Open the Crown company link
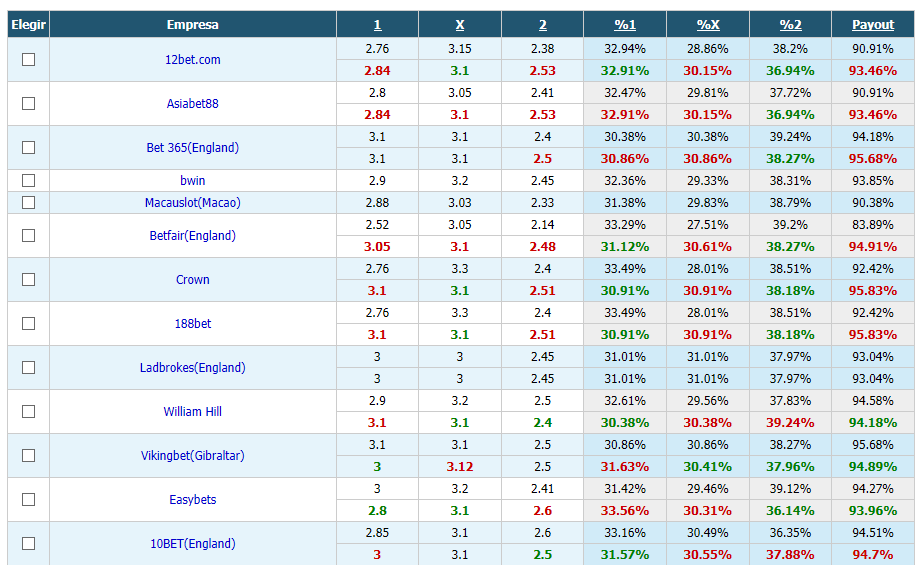The height and width of the screenshot is (565, 921). click(x=193, y=280)
